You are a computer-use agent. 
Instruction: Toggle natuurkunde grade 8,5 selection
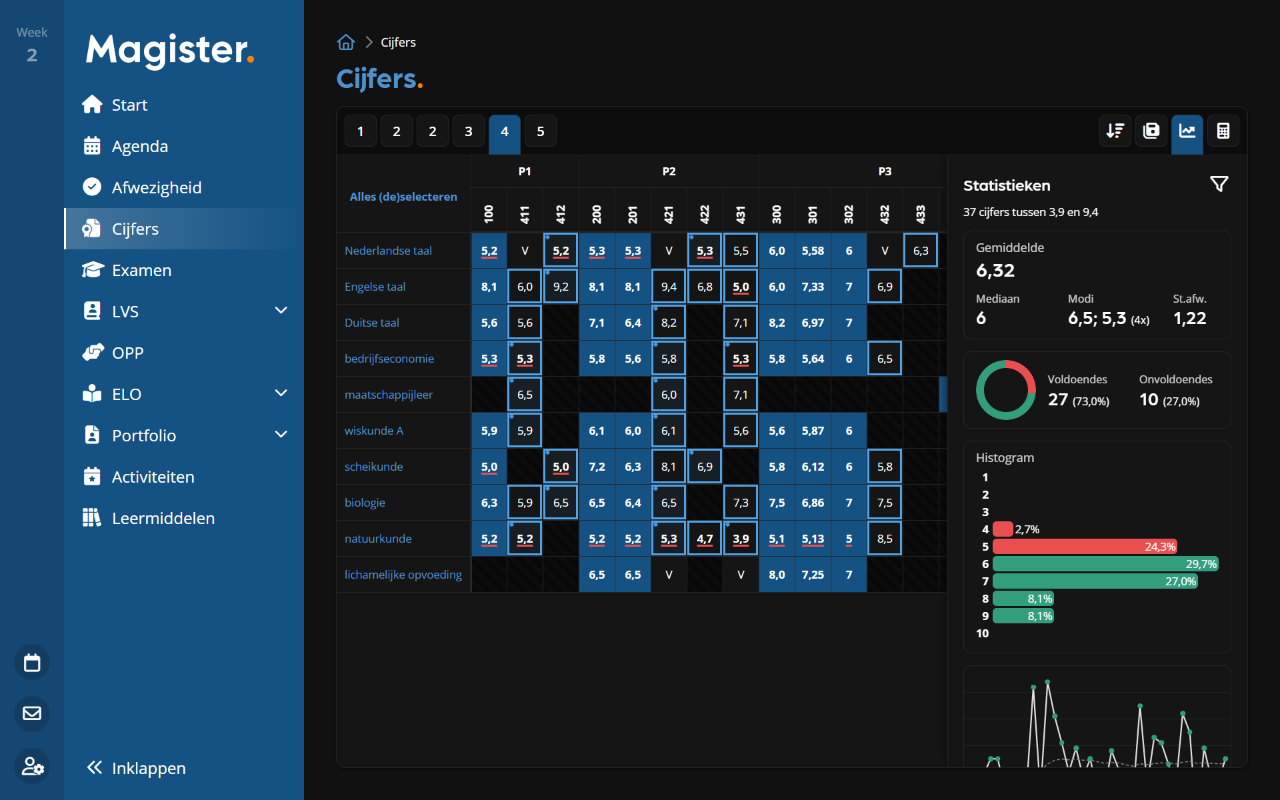[x=885, y=539]
